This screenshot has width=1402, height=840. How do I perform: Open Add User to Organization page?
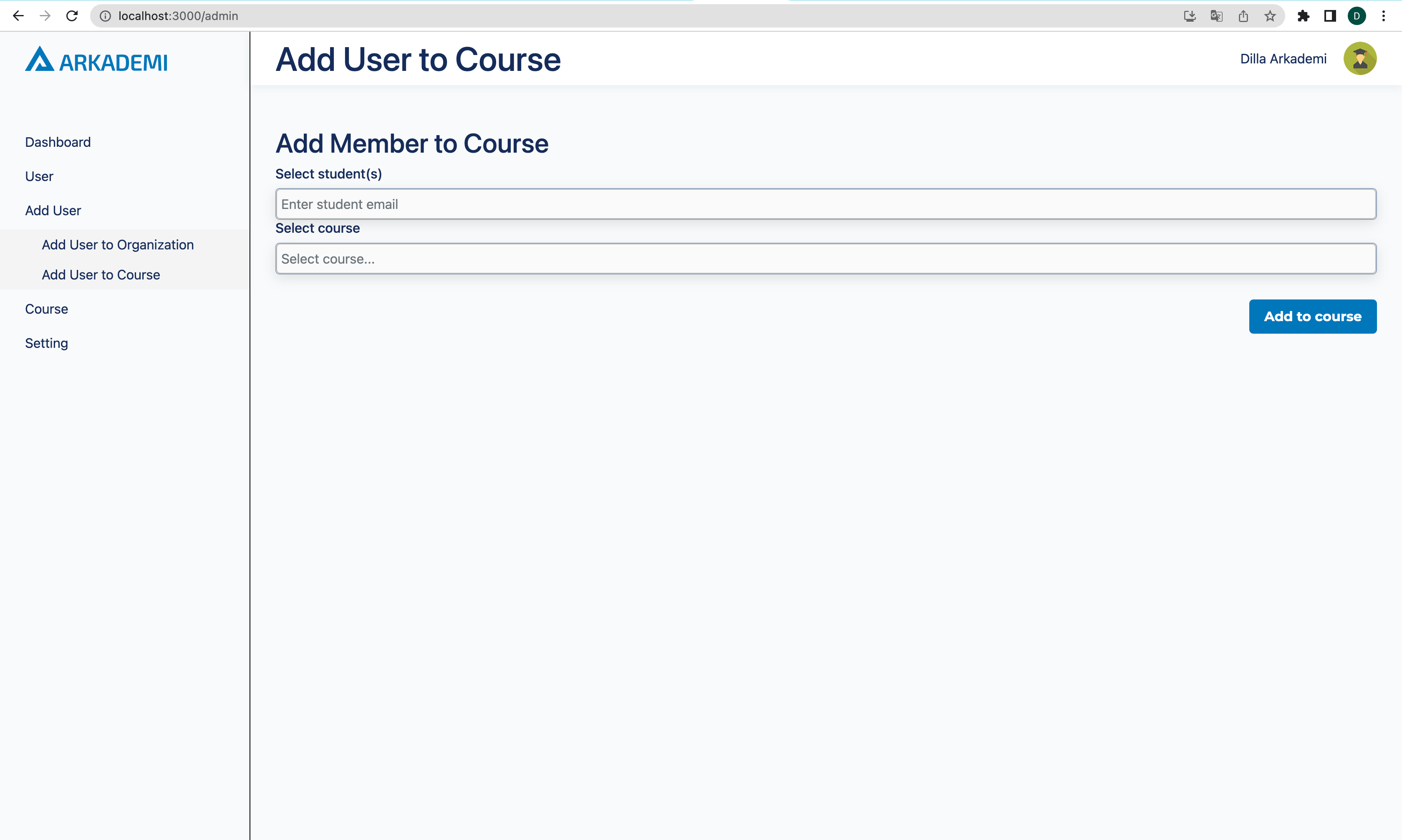click(118, 244)
